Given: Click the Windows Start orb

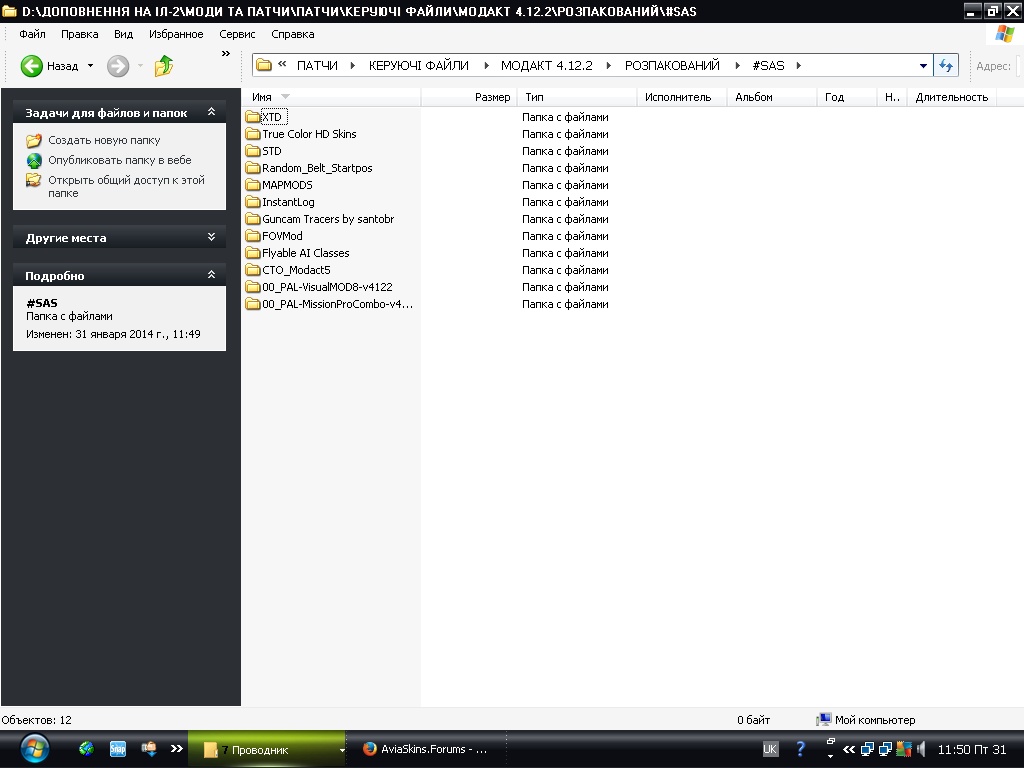Looking at the screenshot, I should (x=34, y=748).
